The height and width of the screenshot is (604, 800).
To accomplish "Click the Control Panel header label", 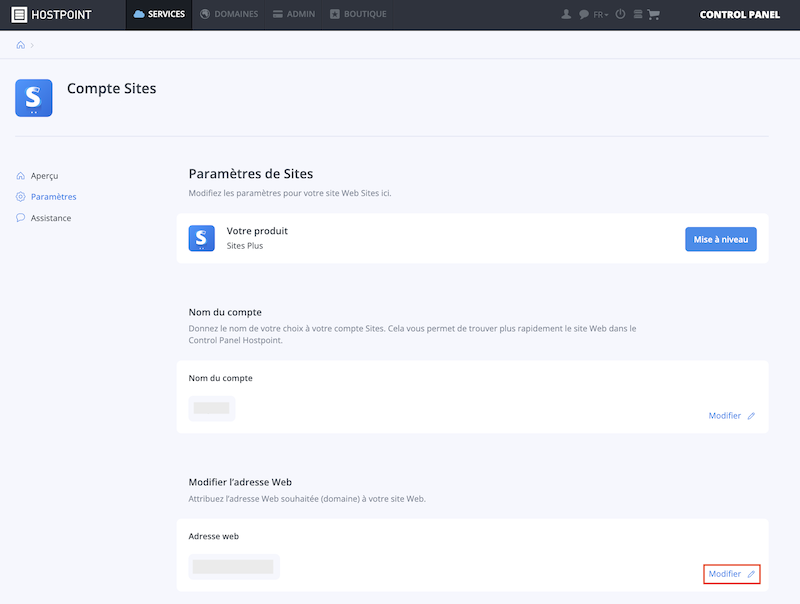I will [x=739, y=15].
